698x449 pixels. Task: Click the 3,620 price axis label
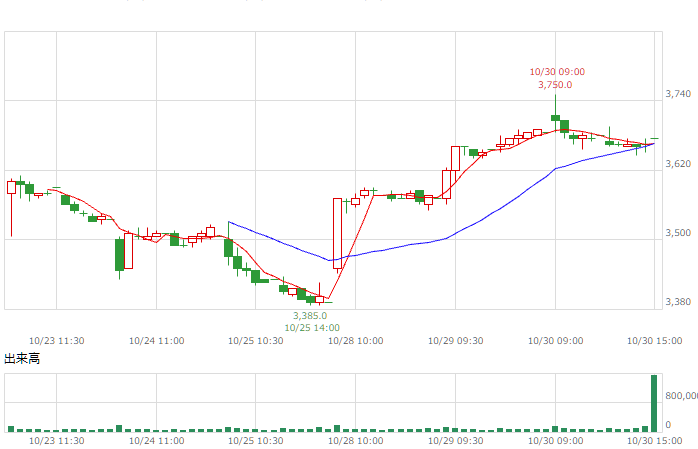(678, 164)
